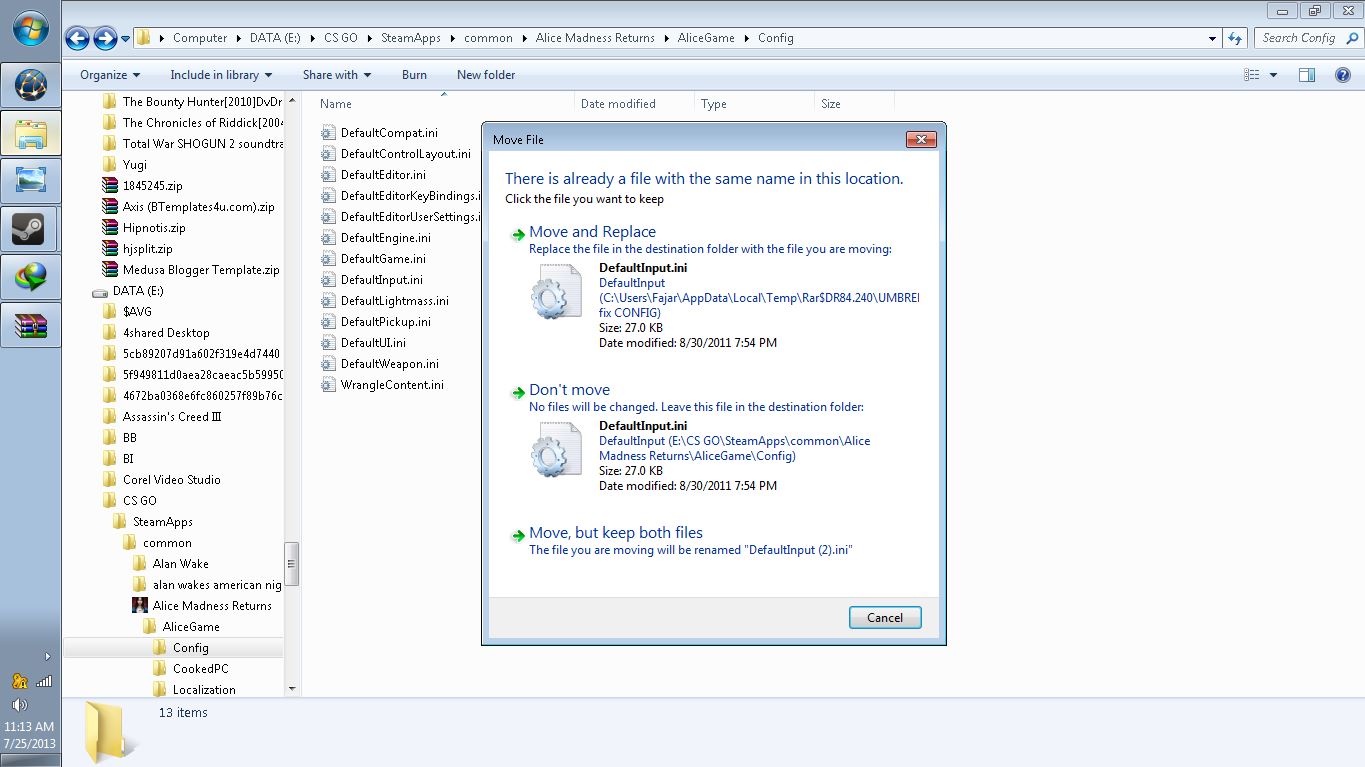Open the Alan Wake folder in the tree
Viewport: 1365px width, 767px height.
pos(170,564)
